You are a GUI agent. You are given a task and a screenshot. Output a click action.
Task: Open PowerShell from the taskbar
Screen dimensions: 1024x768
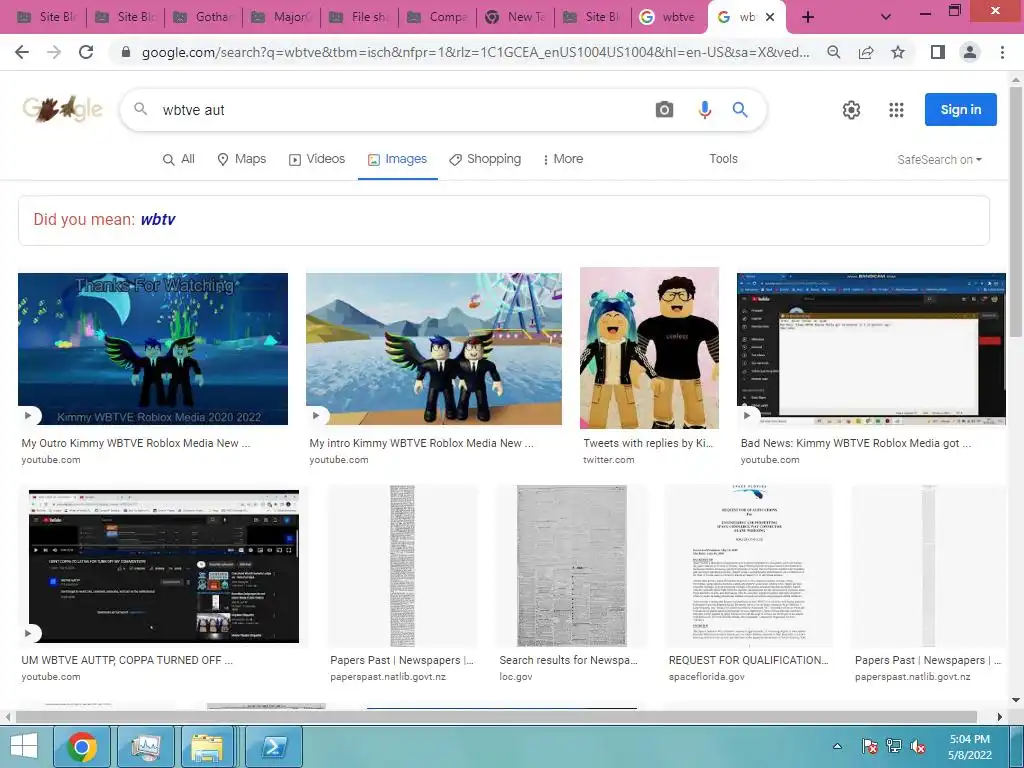(x=273, y=746)
